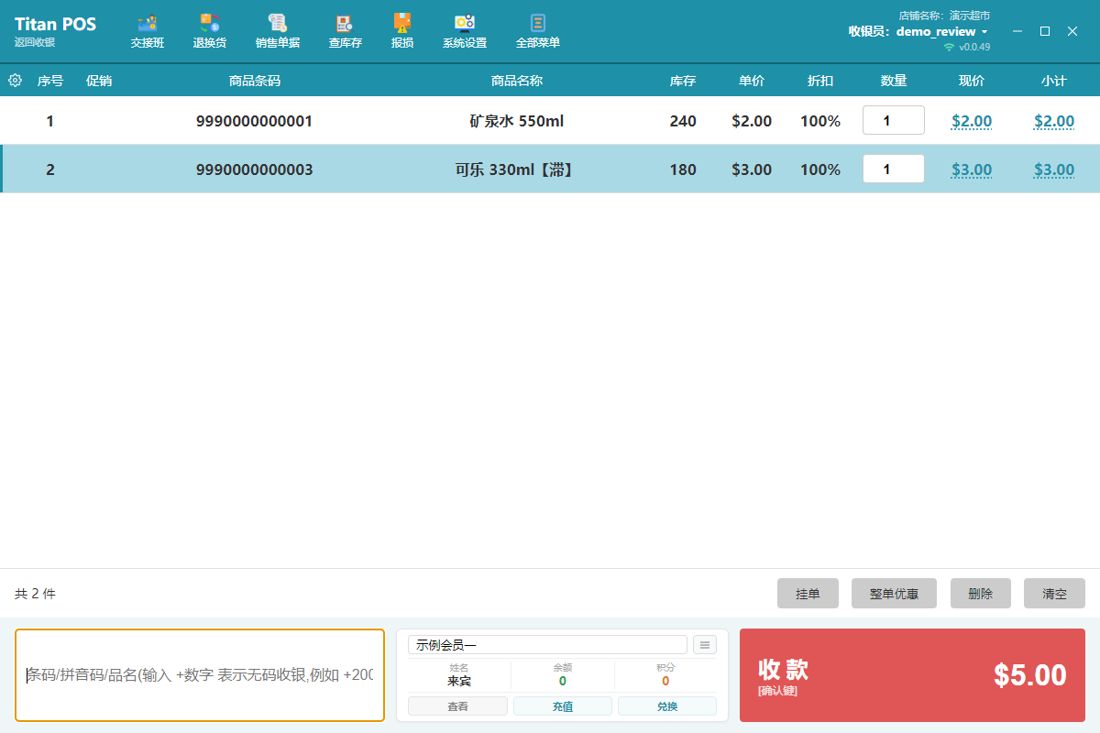Maximize the Titan POS window
1100x733 pixels.
(1045, 31)
